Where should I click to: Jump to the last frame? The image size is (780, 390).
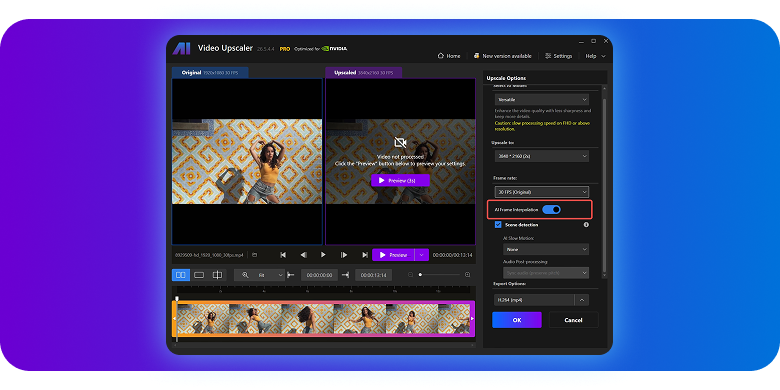[365, 255]
